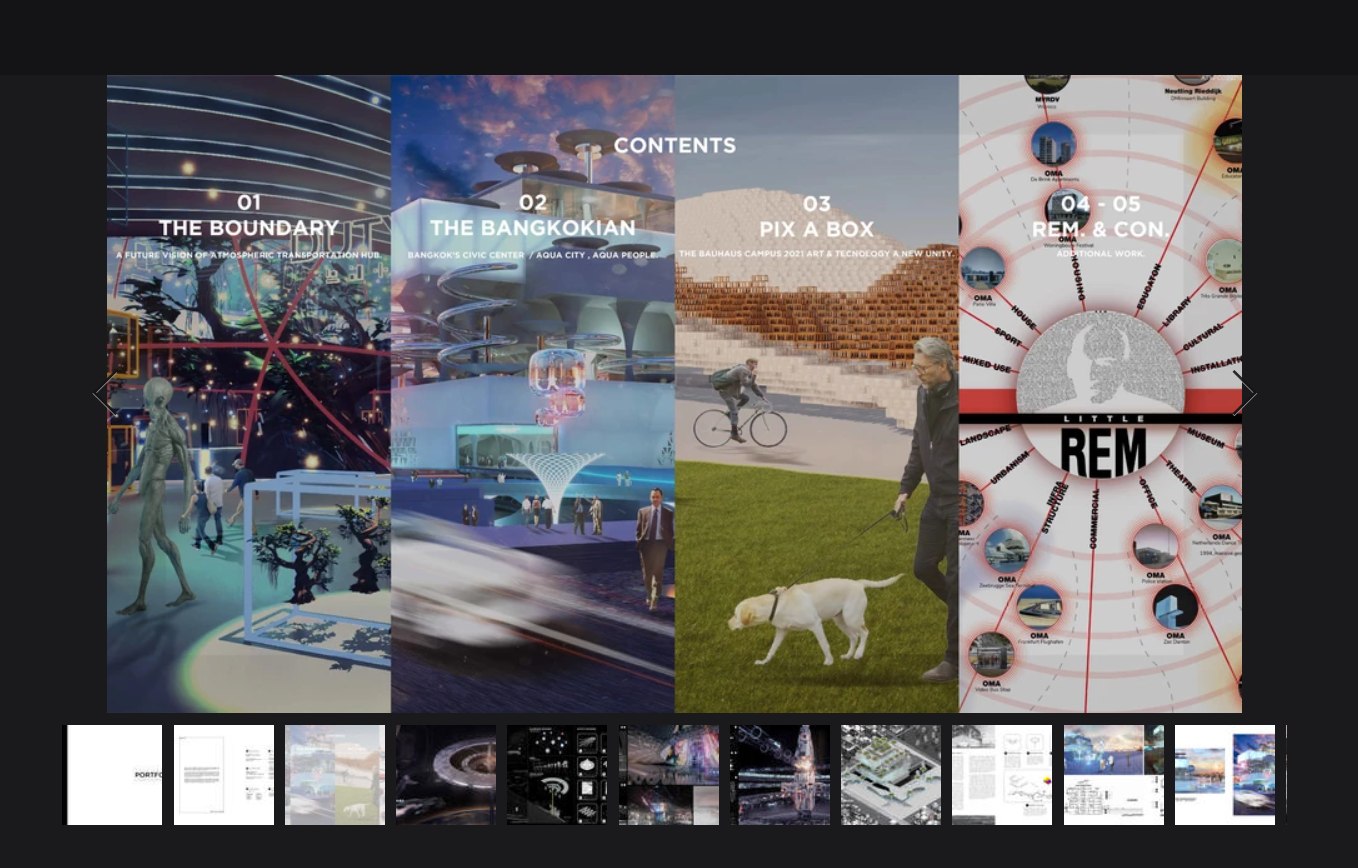Open the sunset render with floor plans thumbnail
The height and width of the screenshot is (868, 1358).
tap(1114, 775)
